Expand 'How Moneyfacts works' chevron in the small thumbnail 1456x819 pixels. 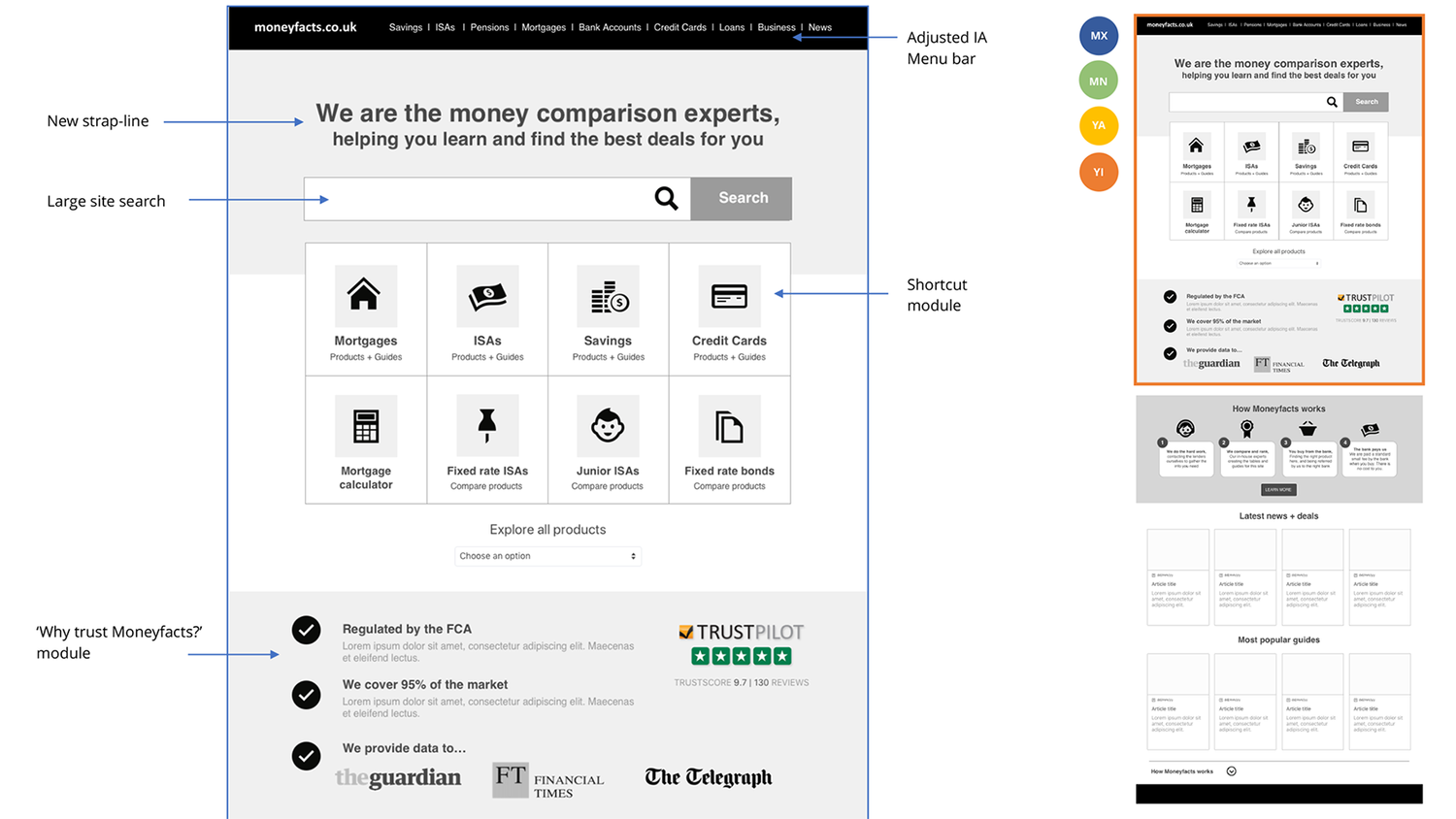tap(1231, 771)
